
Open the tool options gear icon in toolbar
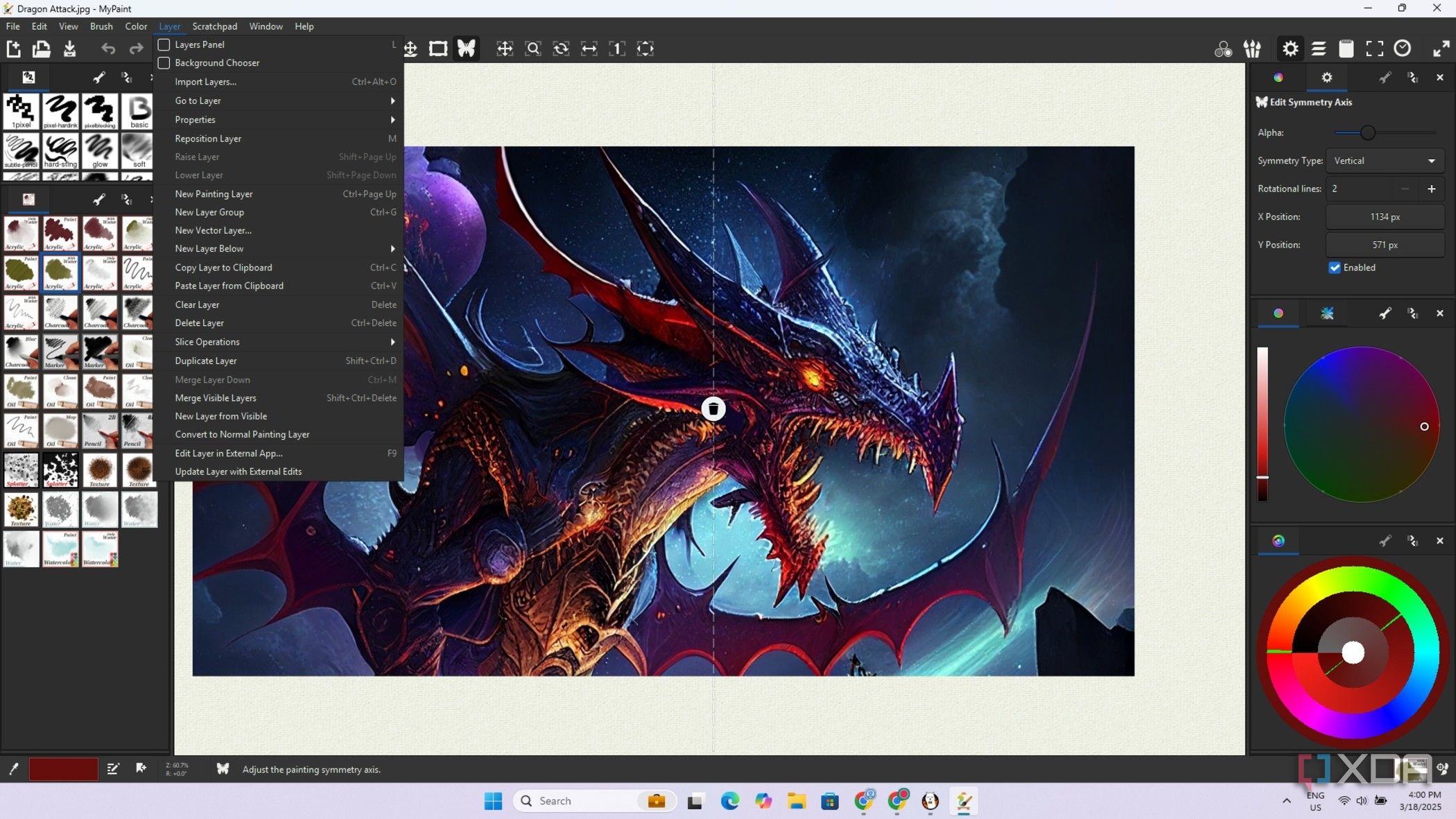pyautogui.click(x=1290, y=49)
